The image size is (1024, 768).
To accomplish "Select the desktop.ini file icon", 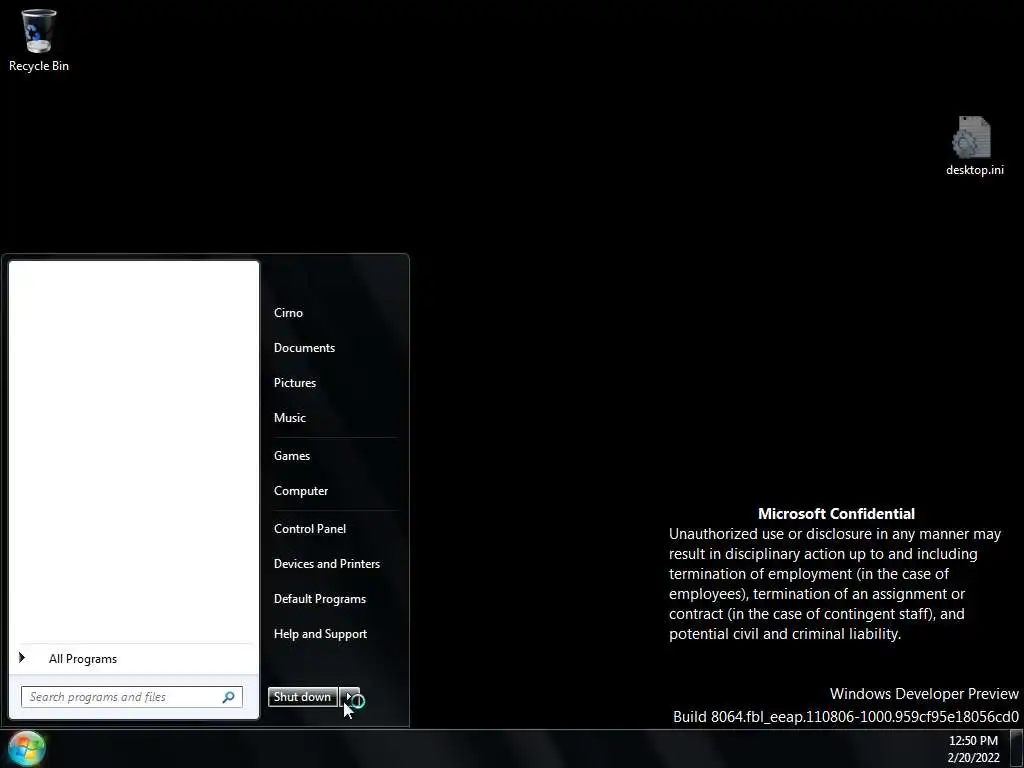I will coord(974,146).
